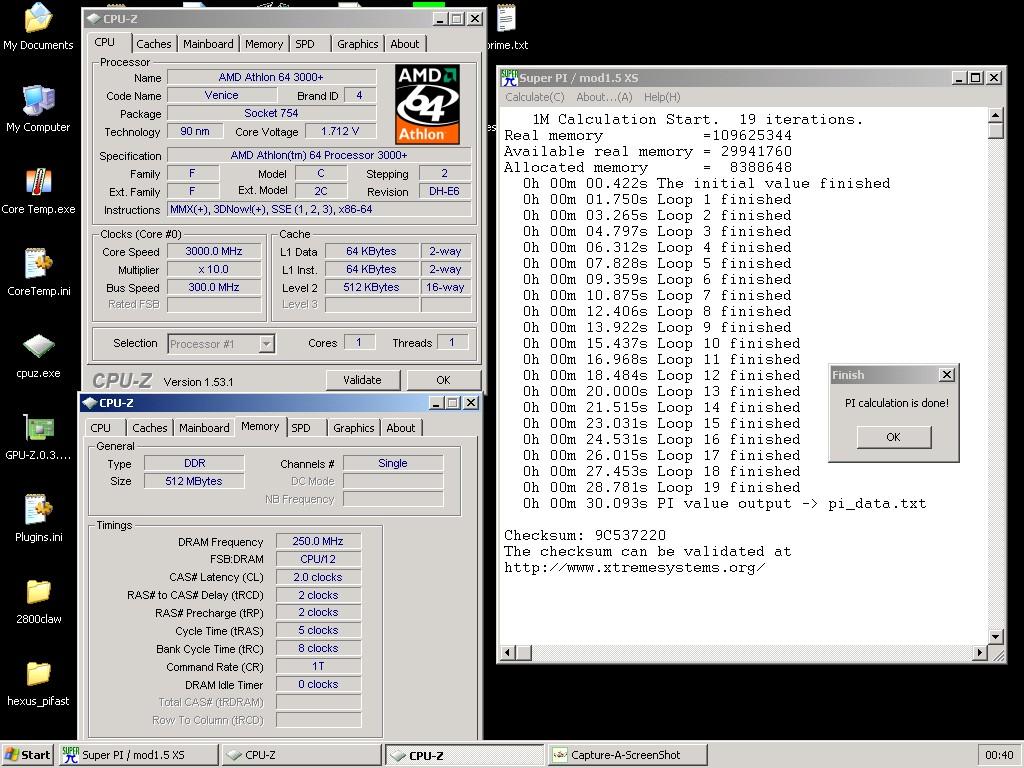The height and width of the screenshot is (768, 1024).
Task: Click the AMD Athlon 64 logo
Action: tap(427, 104)
